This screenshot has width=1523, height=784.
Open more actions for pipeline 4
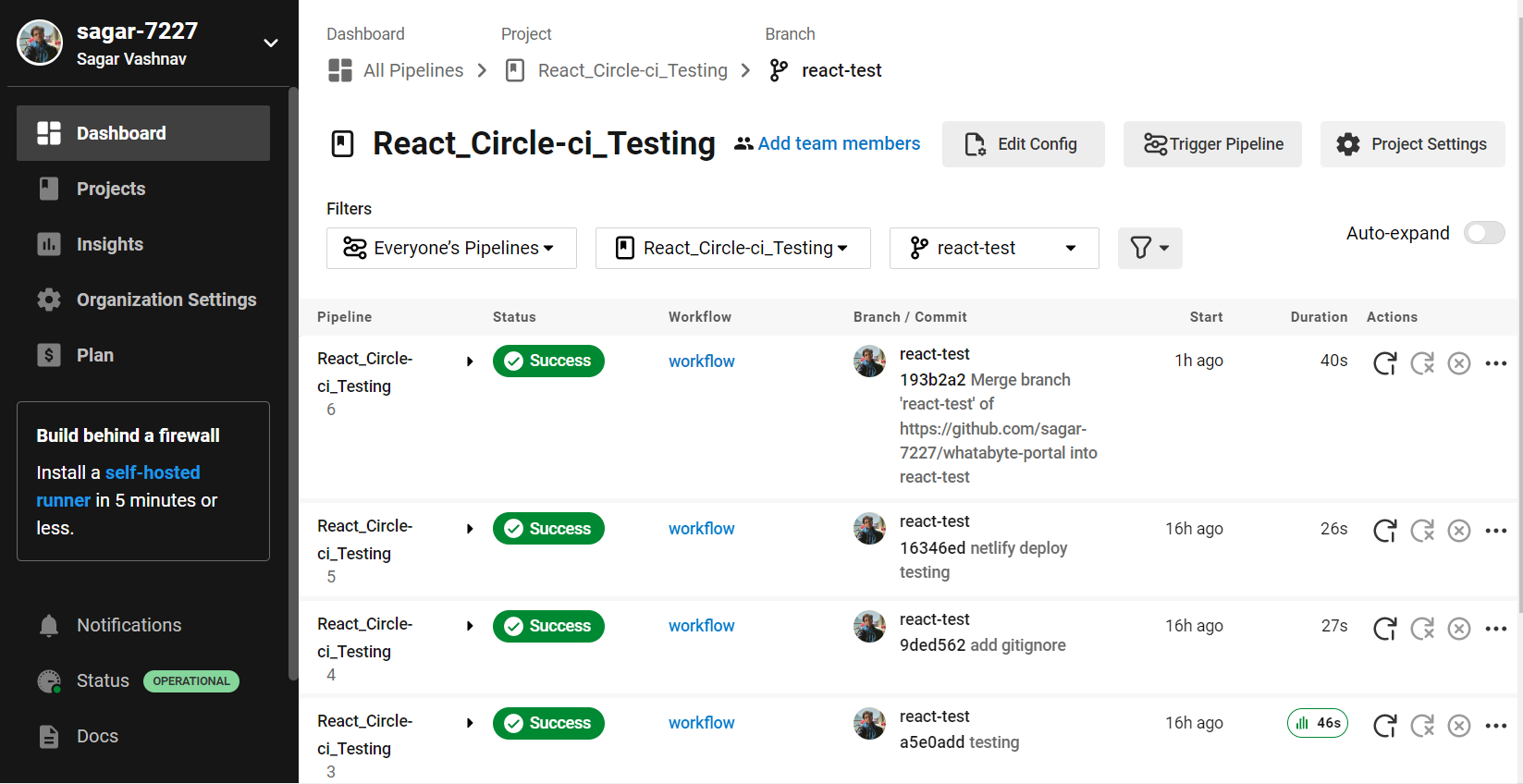point(1496,629)
